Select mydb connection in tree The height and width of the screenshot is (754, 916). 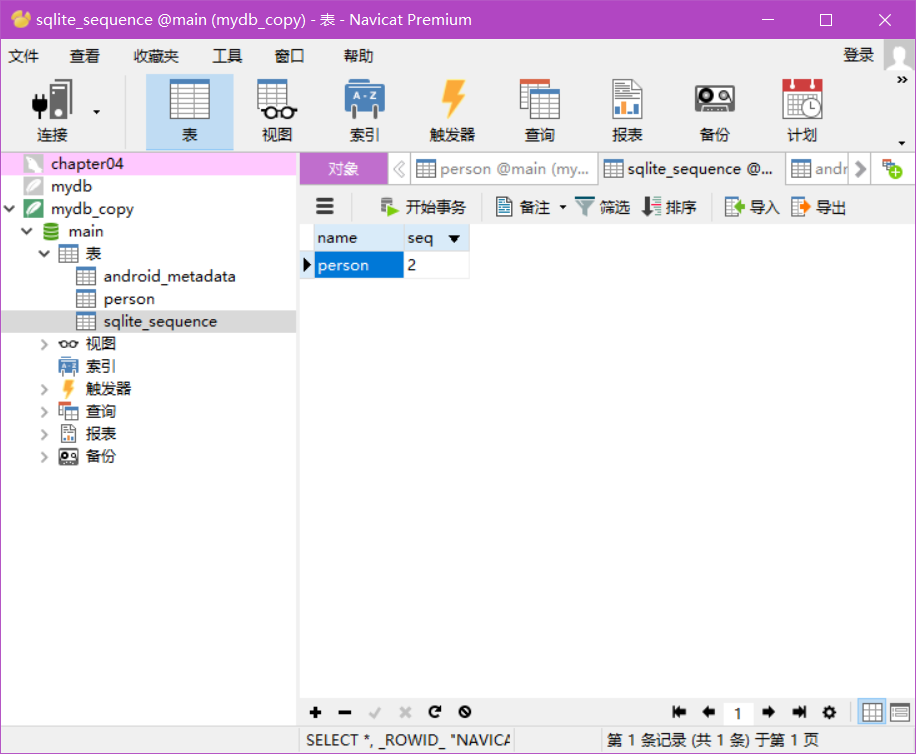(71, 186)
